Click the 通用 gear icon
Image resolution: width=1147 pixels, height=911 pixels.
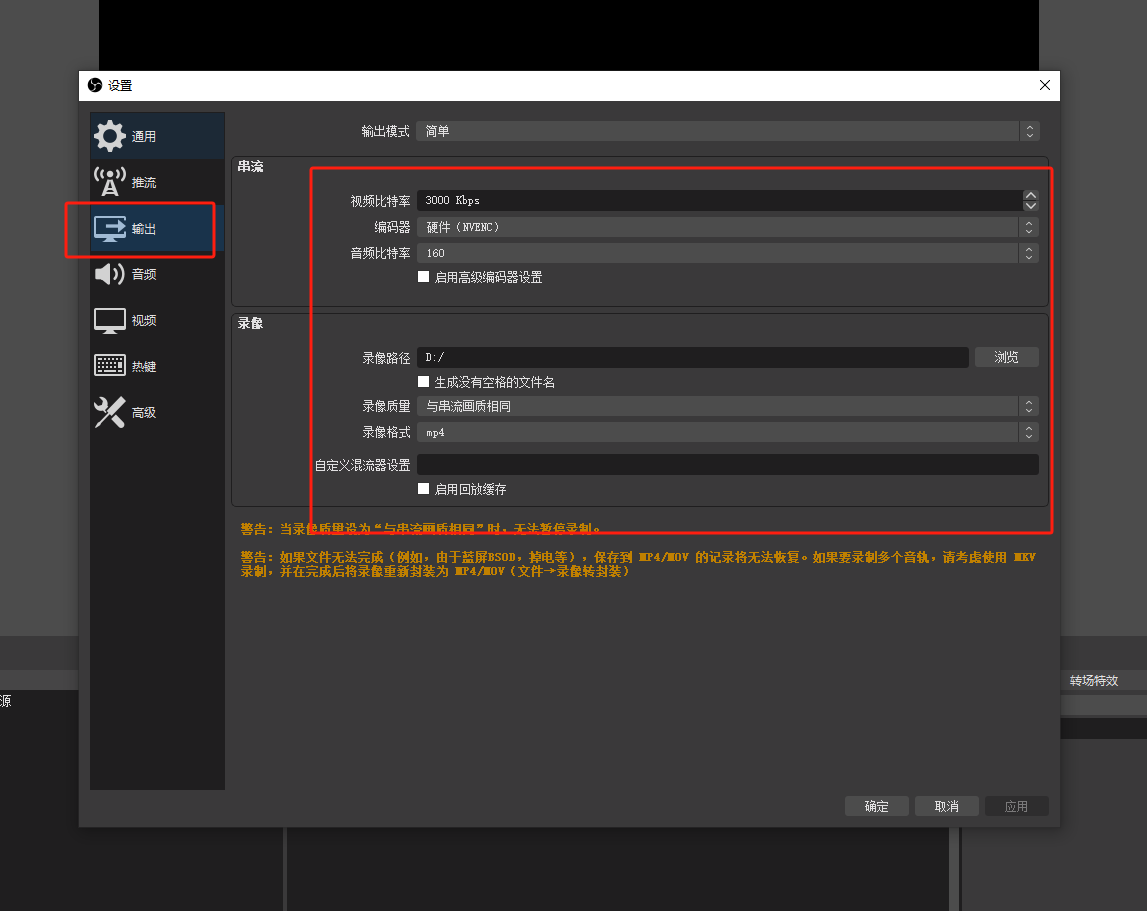click(x=110, y=136)
